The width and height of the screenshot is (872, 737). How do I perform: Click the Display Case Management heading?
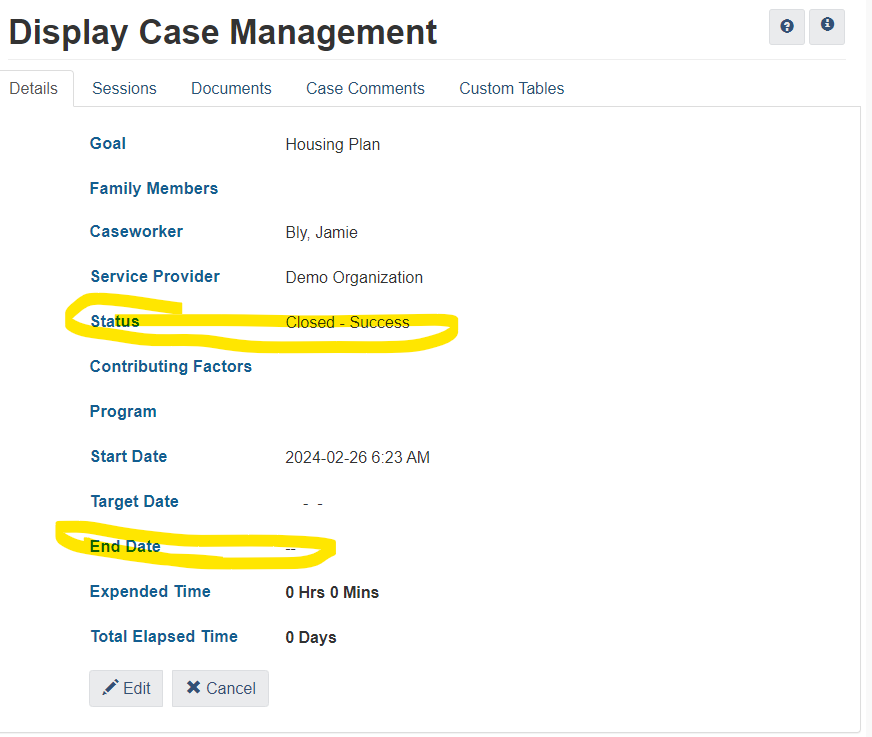(x=223, y=32)
